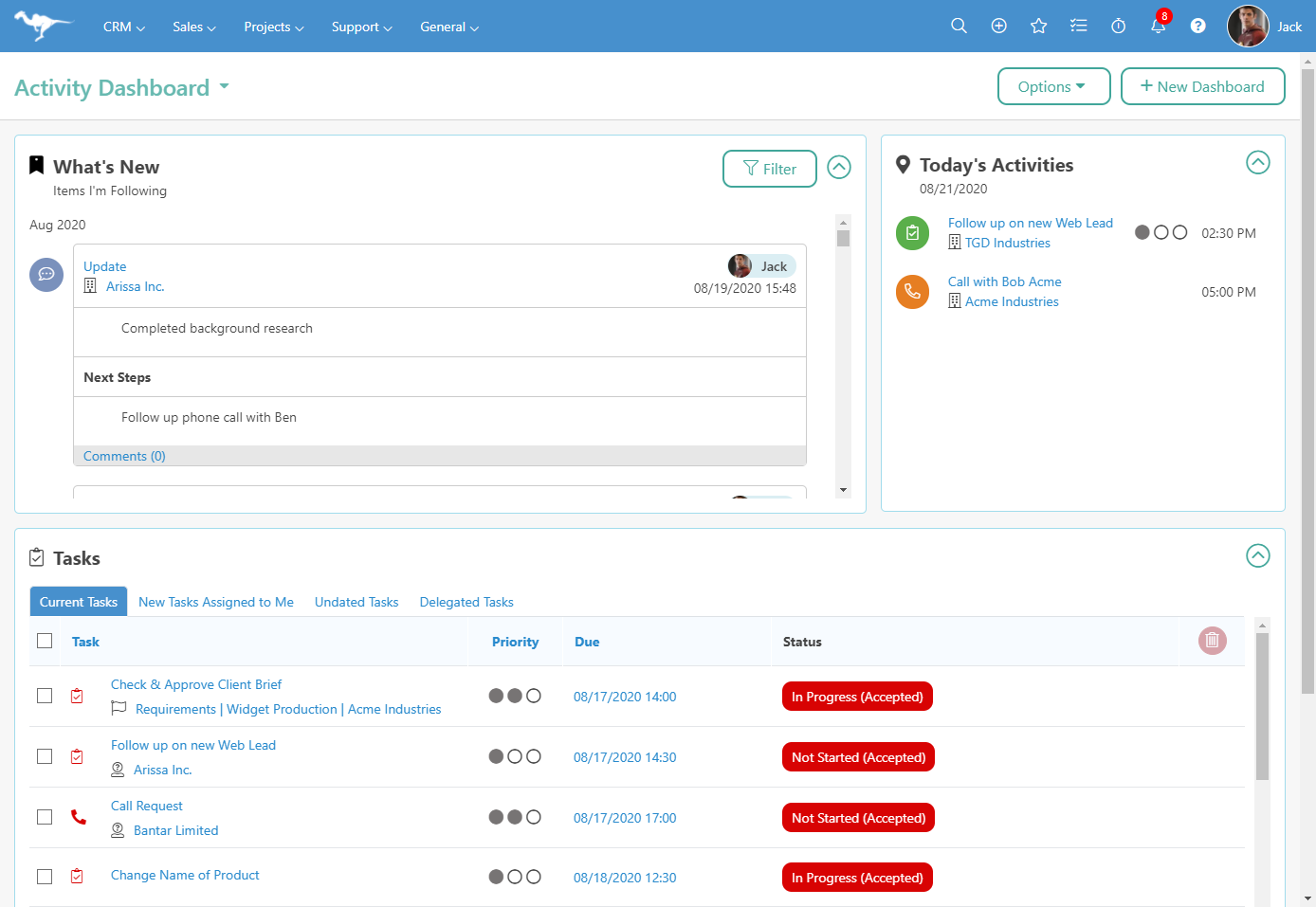
Task: Click flag icon before Requirements link
Action: 119,708
